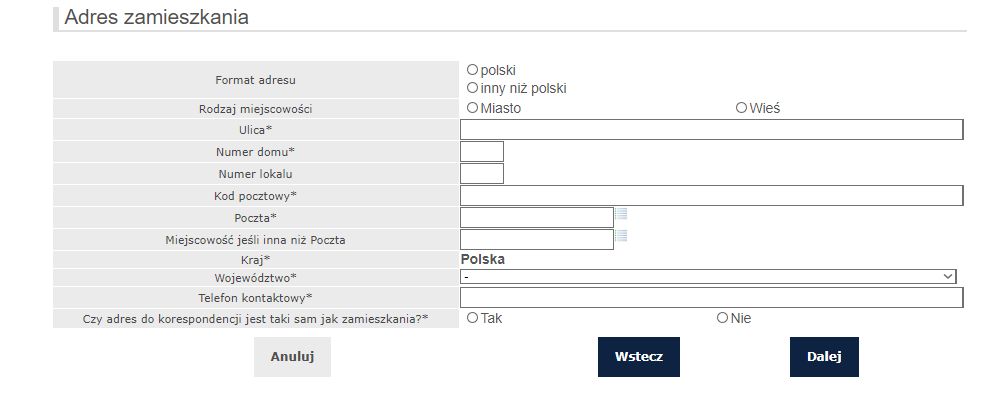Click the Województwo dropdown arrow
The height and width of the screenshot is (397, 996).
[x=948, y=276]
